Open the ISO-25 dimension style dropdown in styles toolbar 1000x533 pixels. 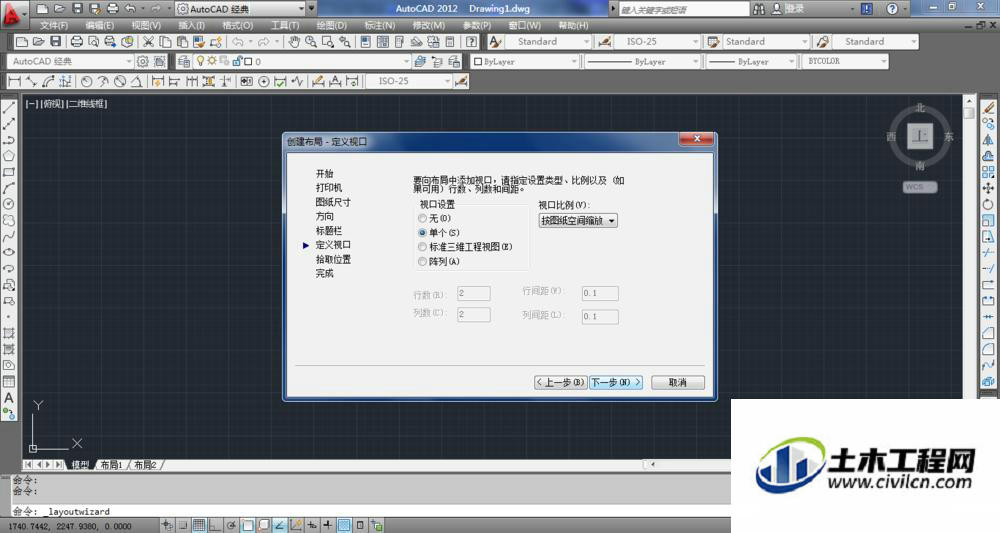pos(658,41)
